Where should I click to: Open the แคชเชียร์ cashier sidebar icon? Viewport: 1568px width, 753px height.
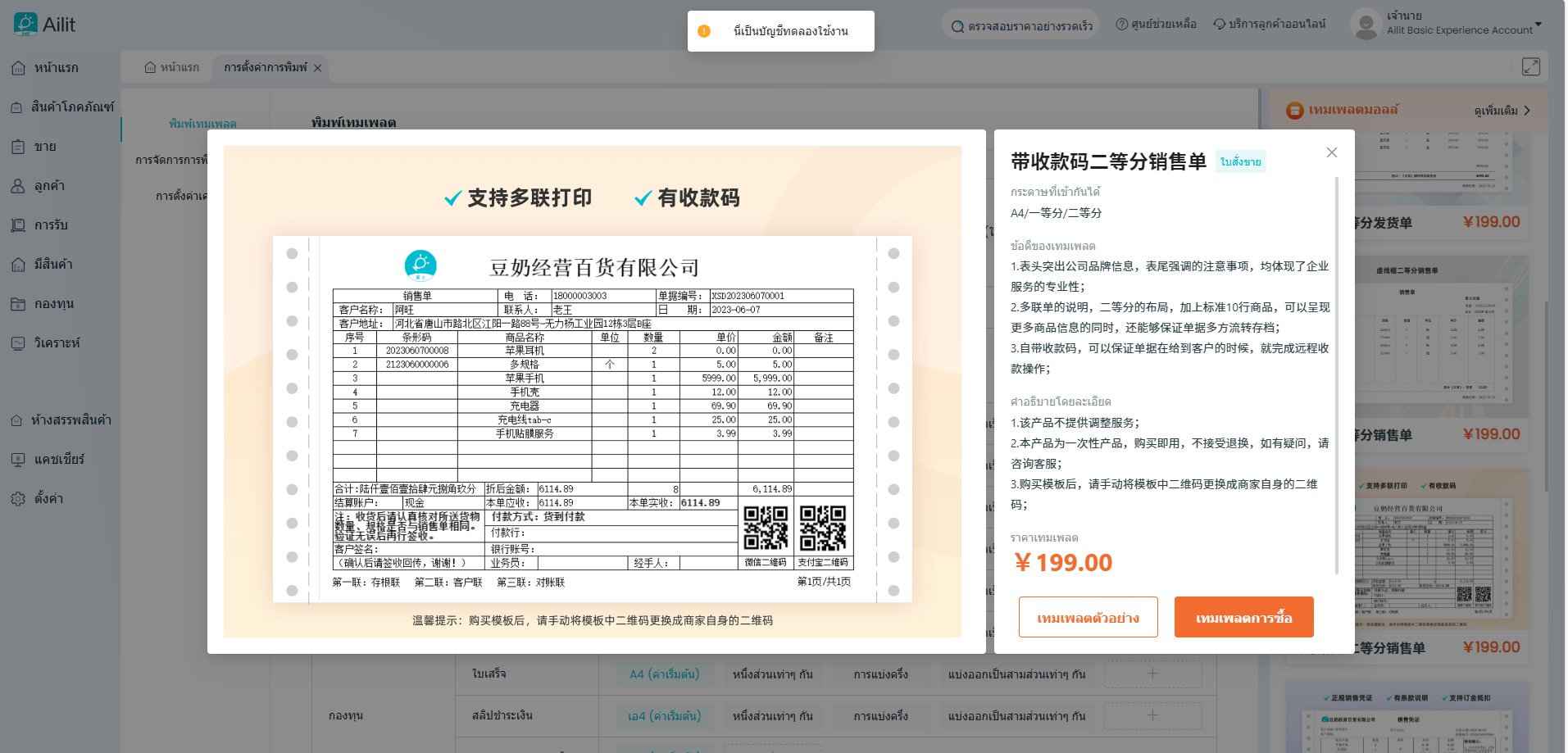coord(18,460)
